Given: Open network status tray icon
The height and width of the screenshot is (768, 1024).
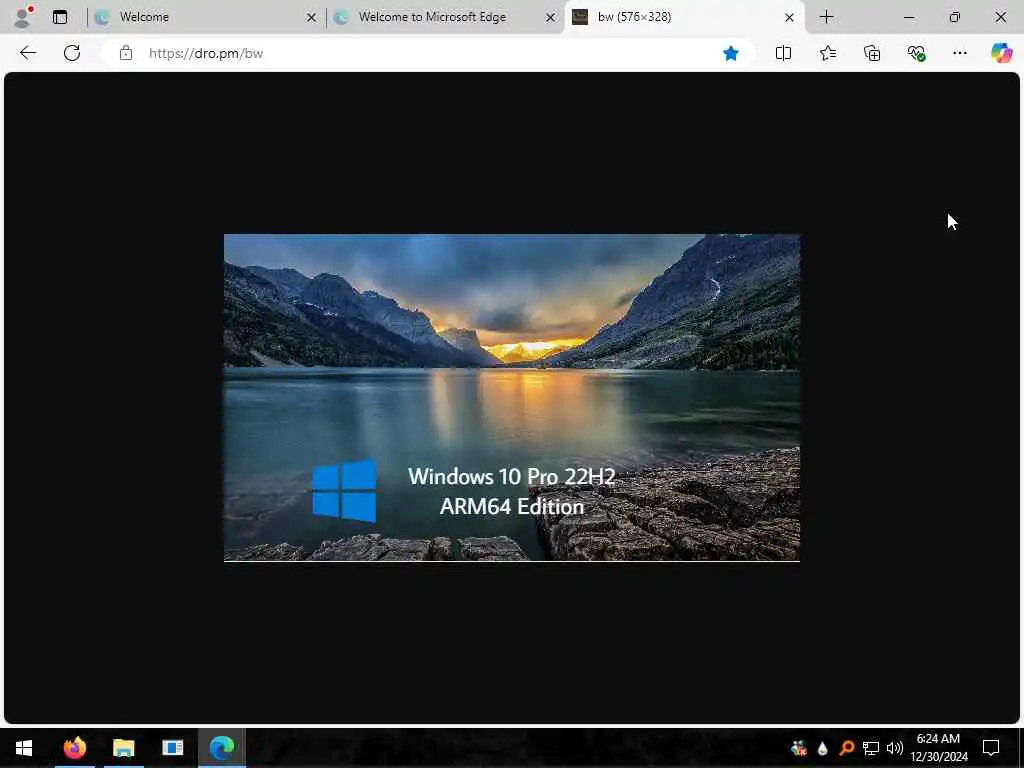Looking at the screenshot, I should (x=871, y=748).
